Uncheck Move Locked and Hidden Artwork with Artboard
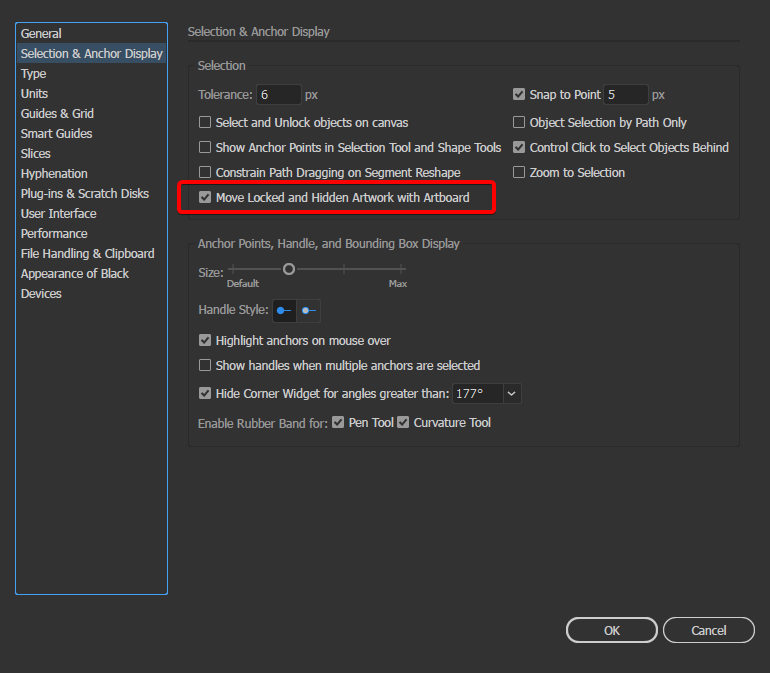The image size is (770, 673). coord(205,197)
